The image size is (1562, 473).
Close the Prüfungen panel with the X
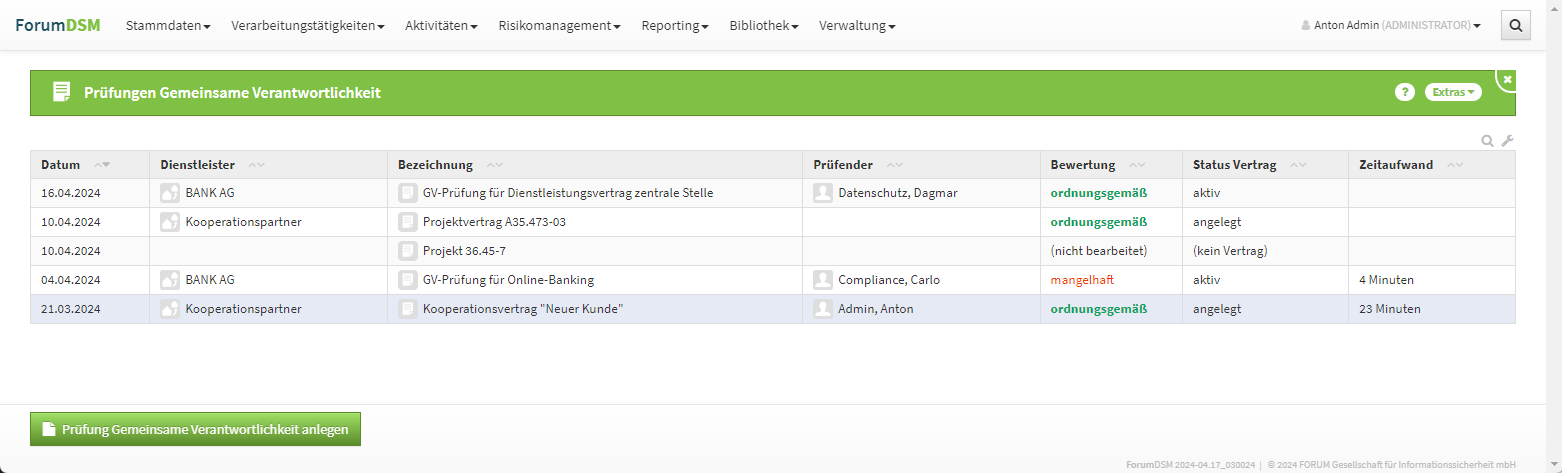click(x=1507, y=79)
